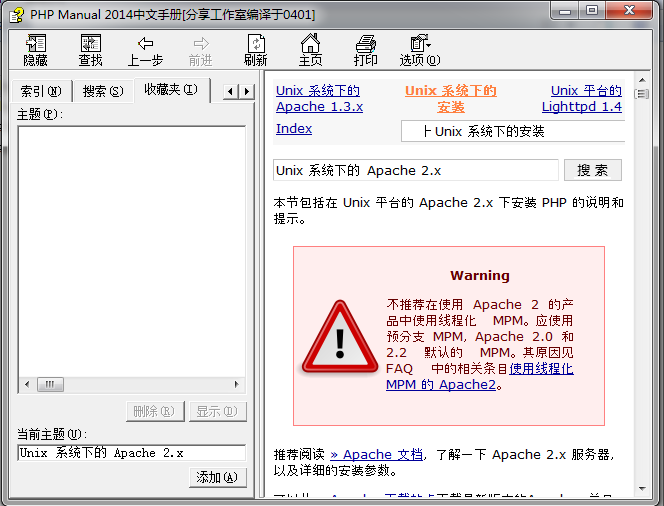Open the orange Unix 系统下的安装 link
Screen dimensions: 664x506
(x=451, y=99)
